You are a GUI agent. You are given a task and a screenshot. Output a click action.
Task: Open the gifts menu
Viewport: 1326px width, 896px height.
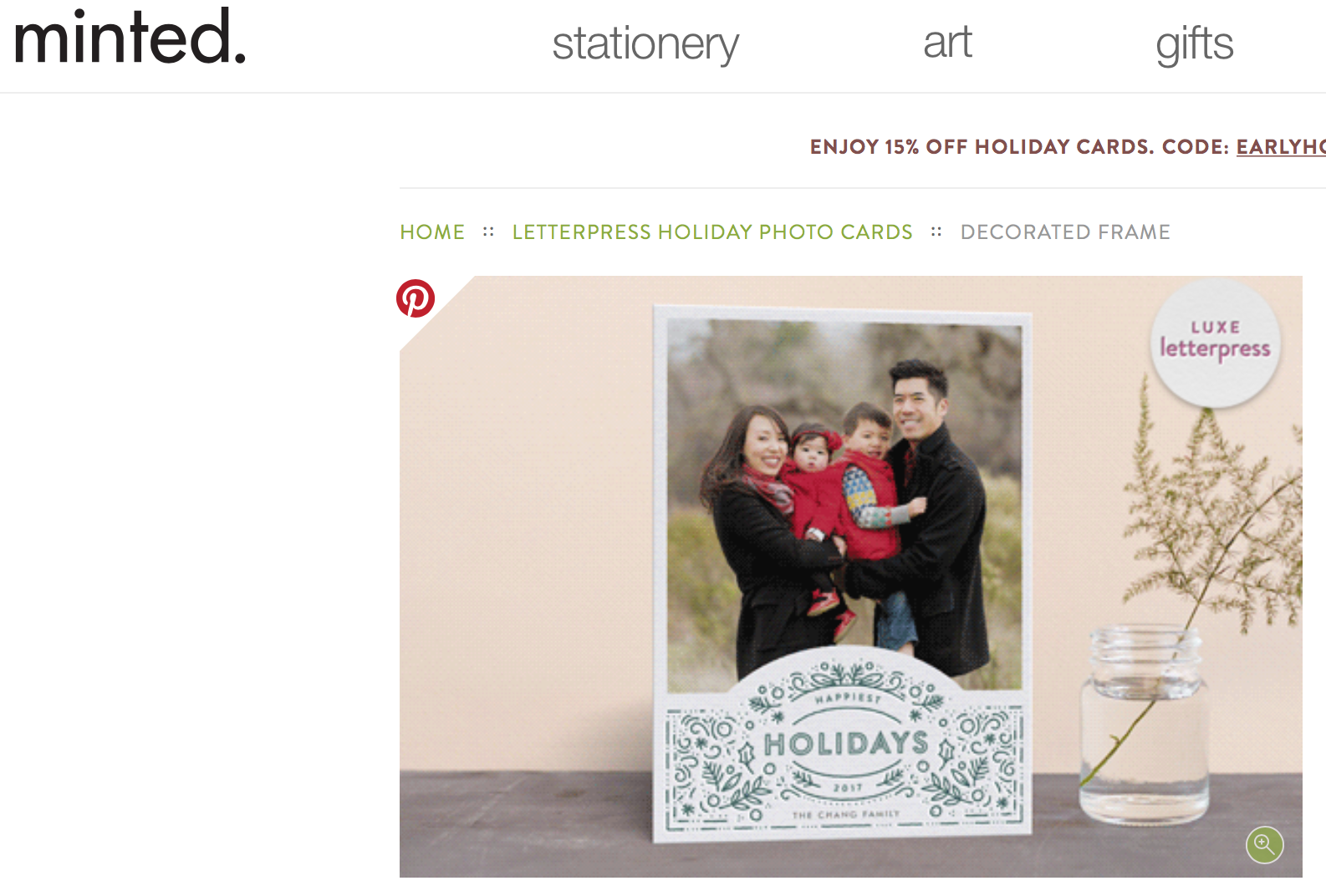(1195, 43)
